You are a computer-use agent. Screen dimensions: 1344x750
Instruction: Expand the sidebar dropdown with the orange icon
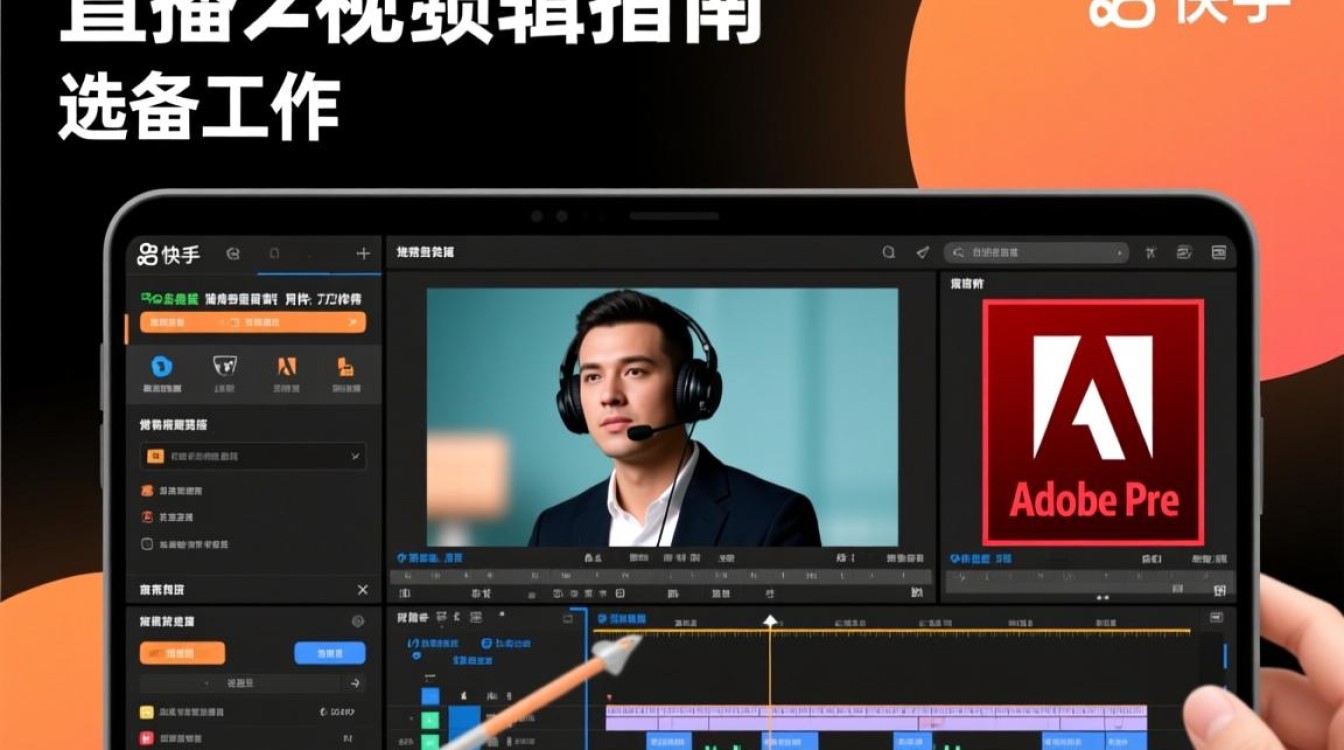tap(253, 456)
